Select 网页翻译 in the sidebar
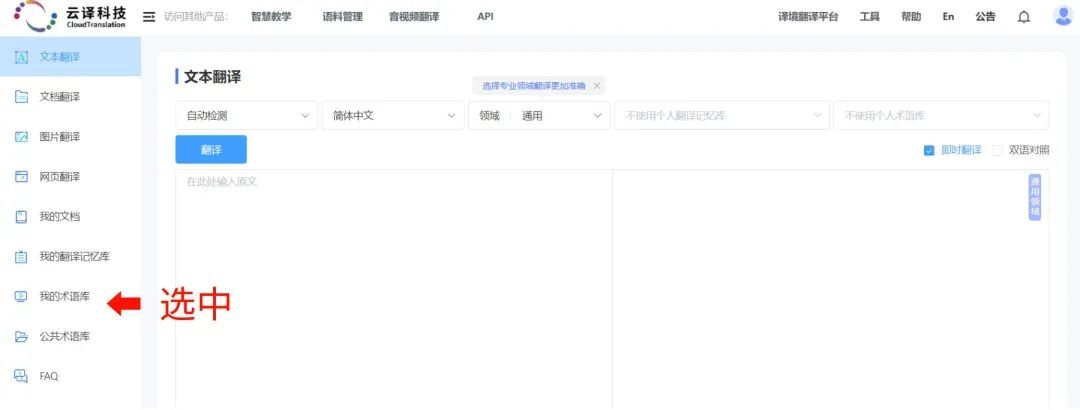1080x410 pixels. (70, 177)
